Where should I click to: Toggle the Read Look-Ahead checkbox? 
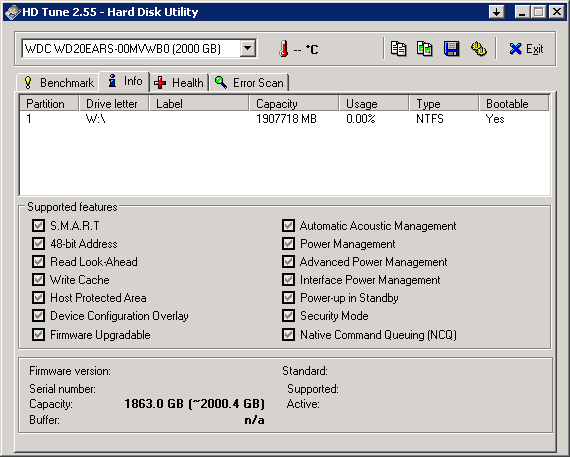38,261
